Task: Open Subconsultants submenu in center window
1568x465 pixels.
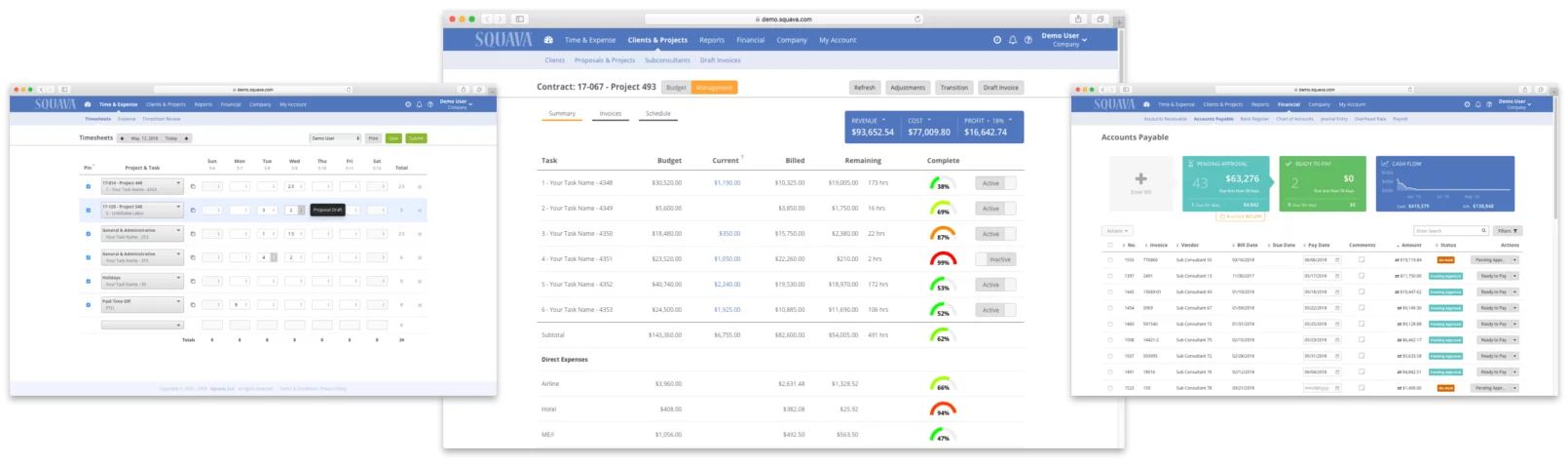Action: [667, 60]
